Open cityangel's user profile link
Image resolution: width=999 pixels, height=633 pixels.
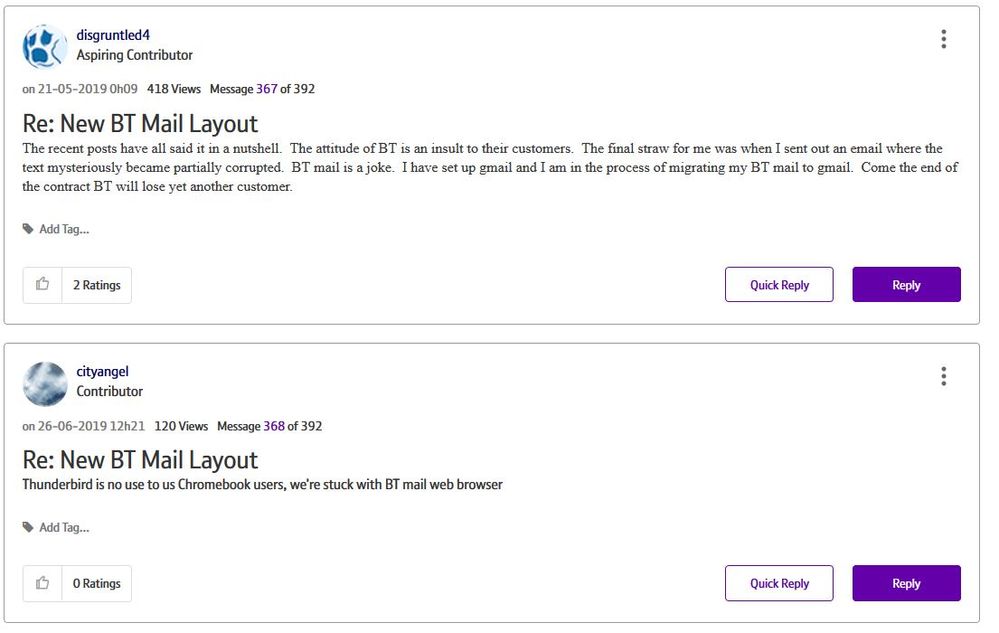coord(102,372)
